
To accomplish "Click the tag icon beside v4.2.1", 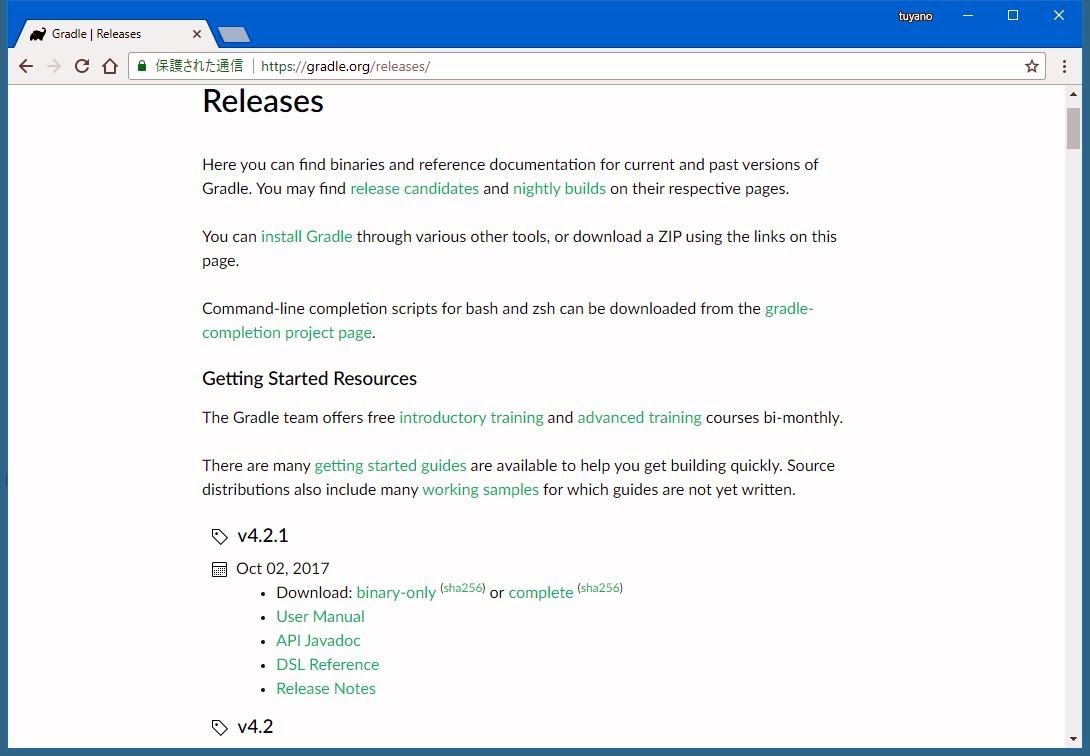I will click(219, 537).
